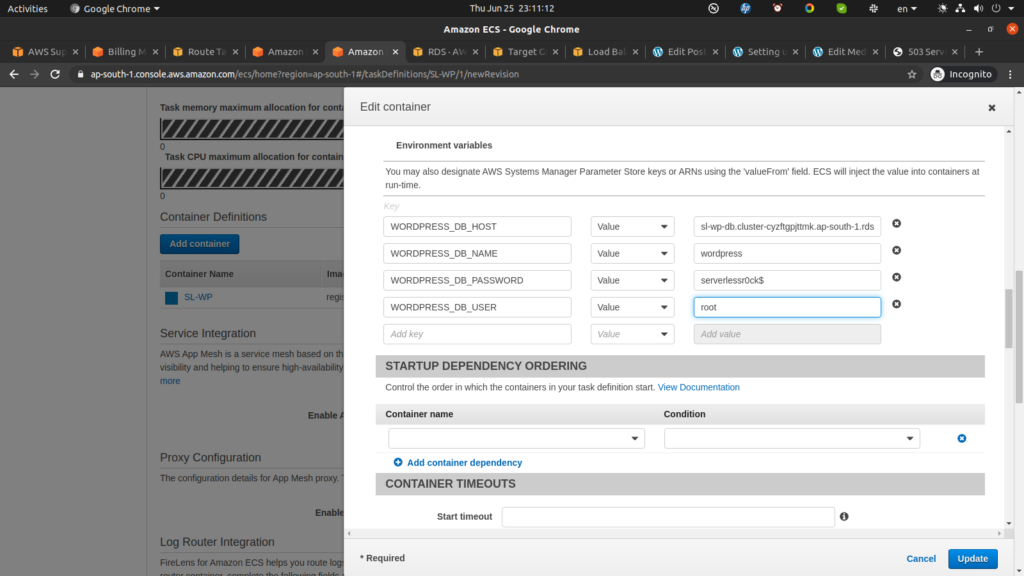Close the RDS tab
This screenshot has height=576, width=1024.
click(475, 52)
